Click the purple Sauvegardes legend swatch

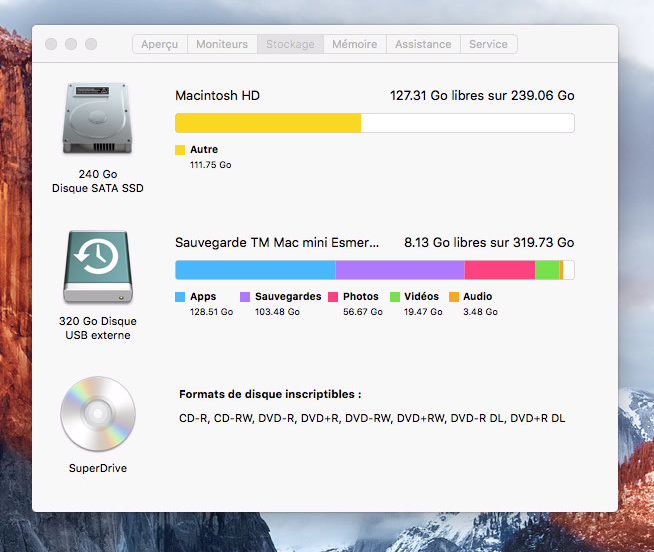[245, 297]
